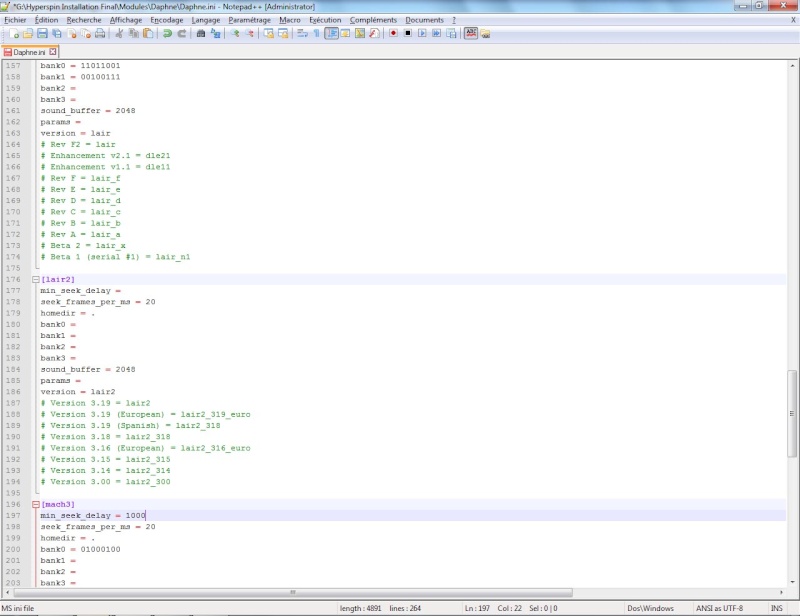Play back the recorded macro
Screen dimensions: 800x616
tap(422, 34)
